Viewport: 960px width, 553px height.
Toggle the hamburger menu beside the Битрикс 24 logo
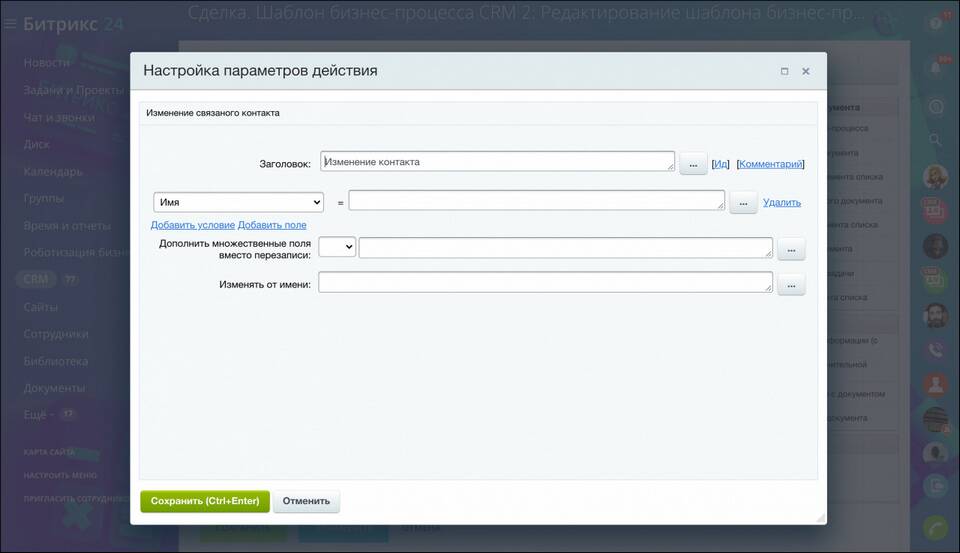tap(10, 24)
